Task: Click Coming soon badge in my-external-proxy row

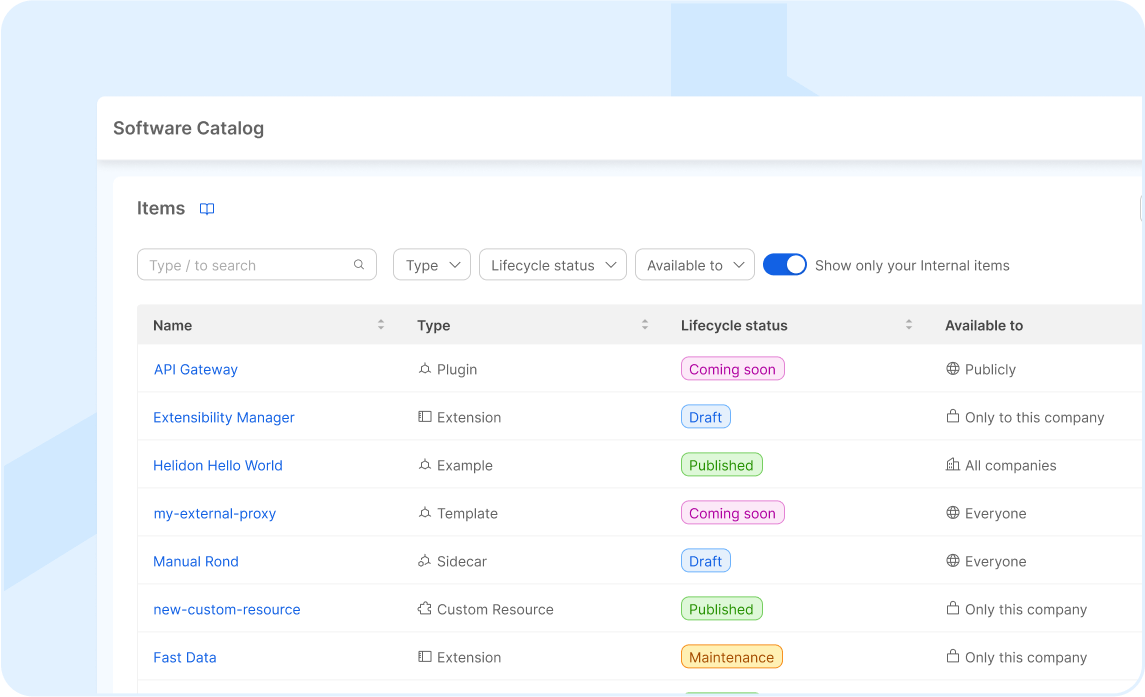Action: pos(732,513)
